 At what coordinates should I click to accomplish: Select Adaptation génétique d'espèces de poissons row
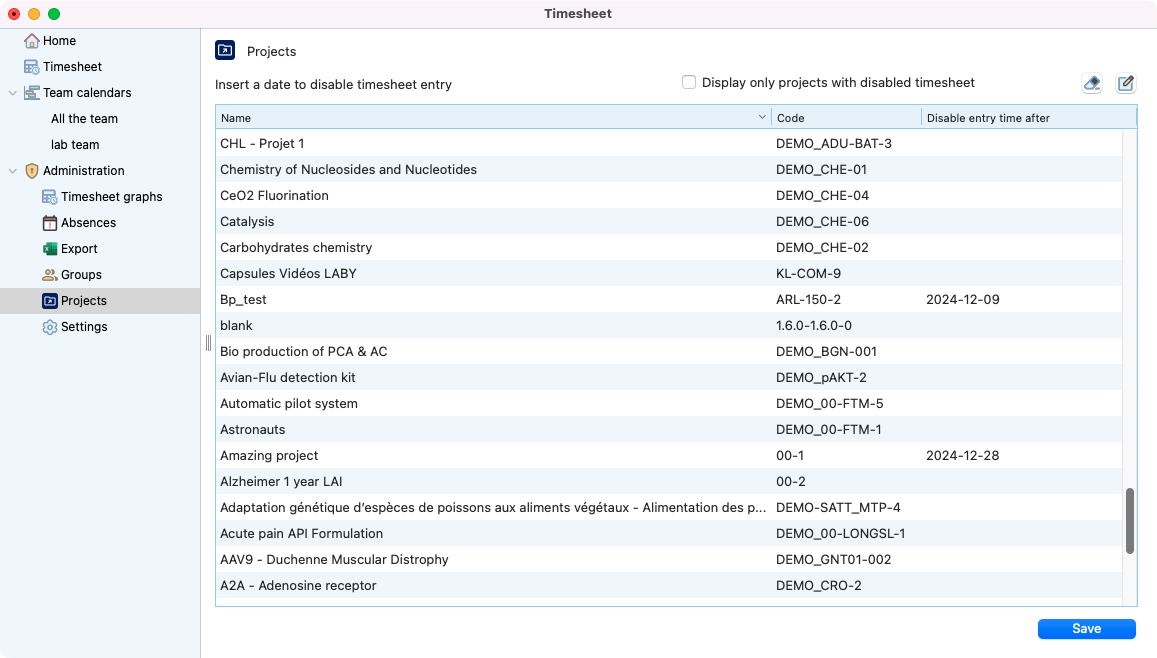click(x=669, y=508)
